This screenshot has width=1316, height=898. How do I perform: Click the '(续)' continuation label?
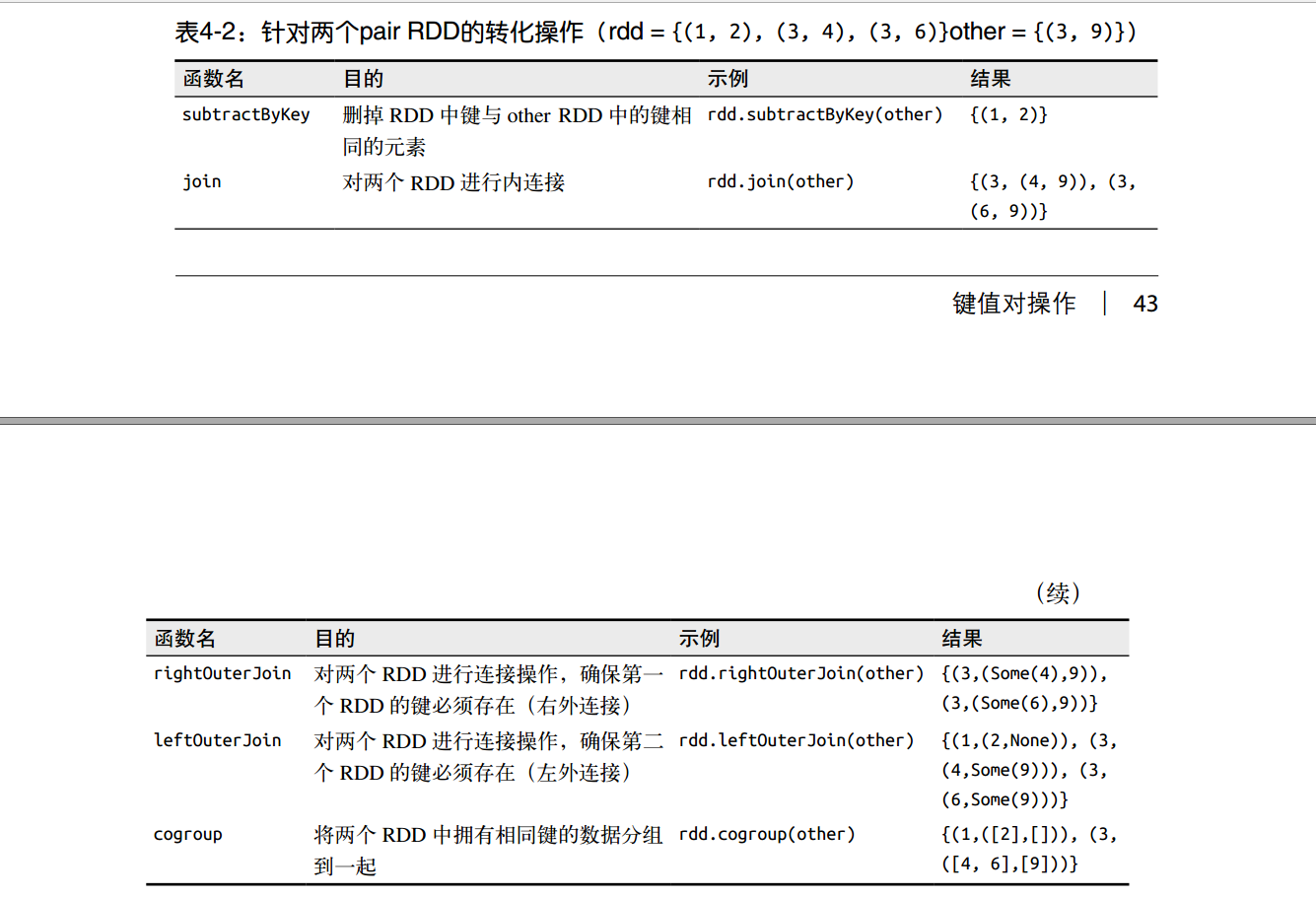click(x=1058, y=593)
